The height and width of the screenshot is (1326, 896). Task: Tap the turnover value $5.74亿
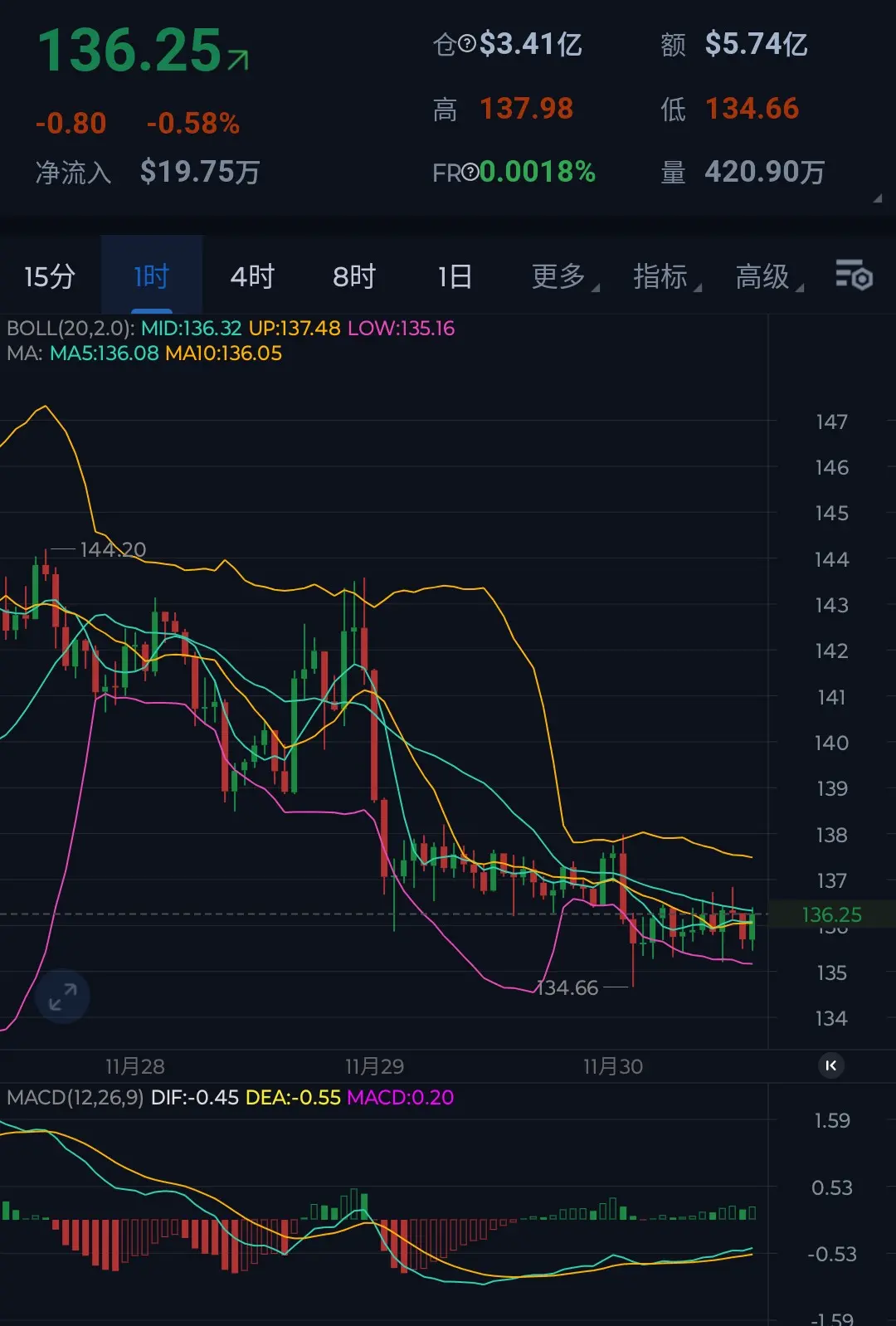(756, 44)
